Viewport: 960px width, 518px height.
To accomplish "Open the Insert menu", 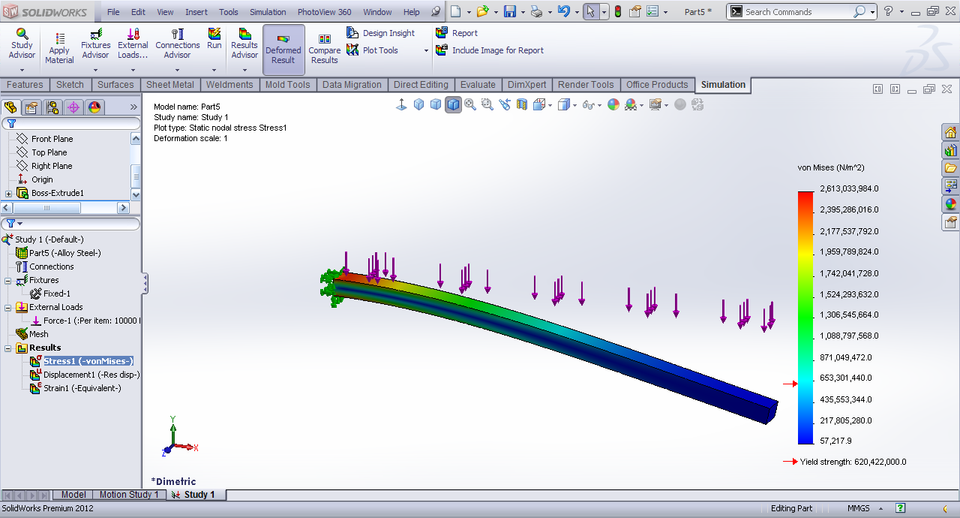I will point(196,12).
